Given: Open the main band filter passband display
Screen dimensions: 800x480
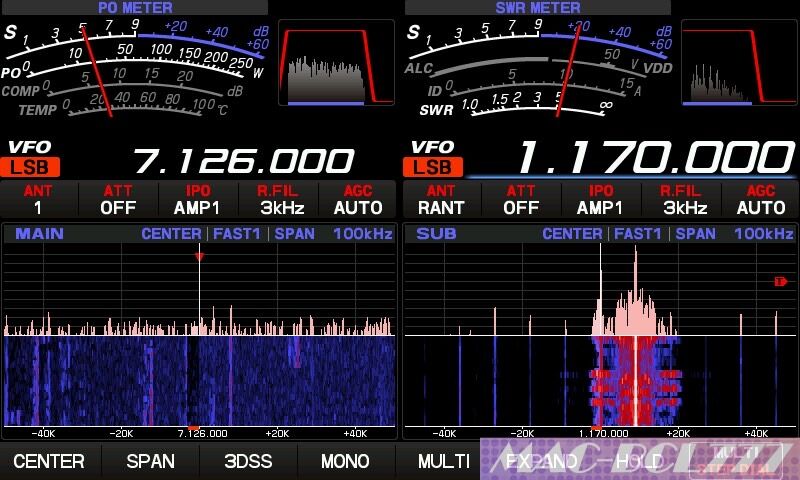Looking at the screenshot, I should (337, 63).
